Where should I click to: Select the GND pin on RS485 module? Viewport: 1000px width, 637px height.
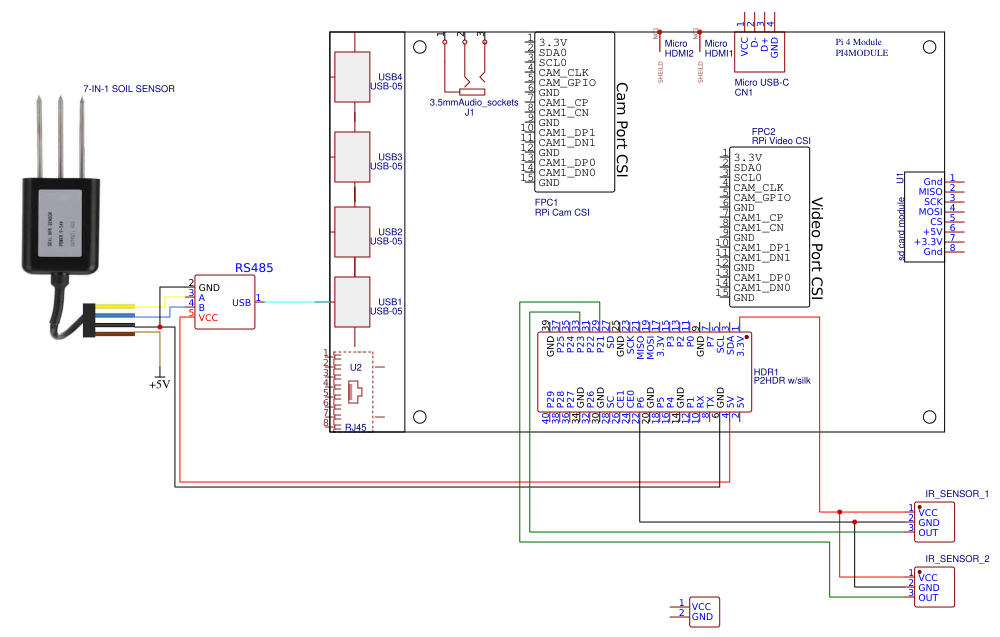pyautogui.click(x=209, y=288)
